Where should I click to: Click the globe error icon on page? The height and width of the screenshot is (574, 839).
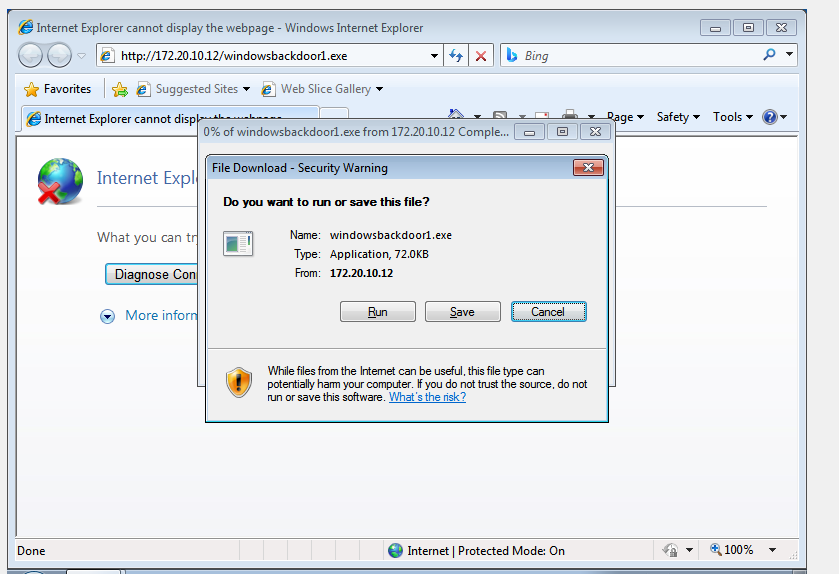59,181
